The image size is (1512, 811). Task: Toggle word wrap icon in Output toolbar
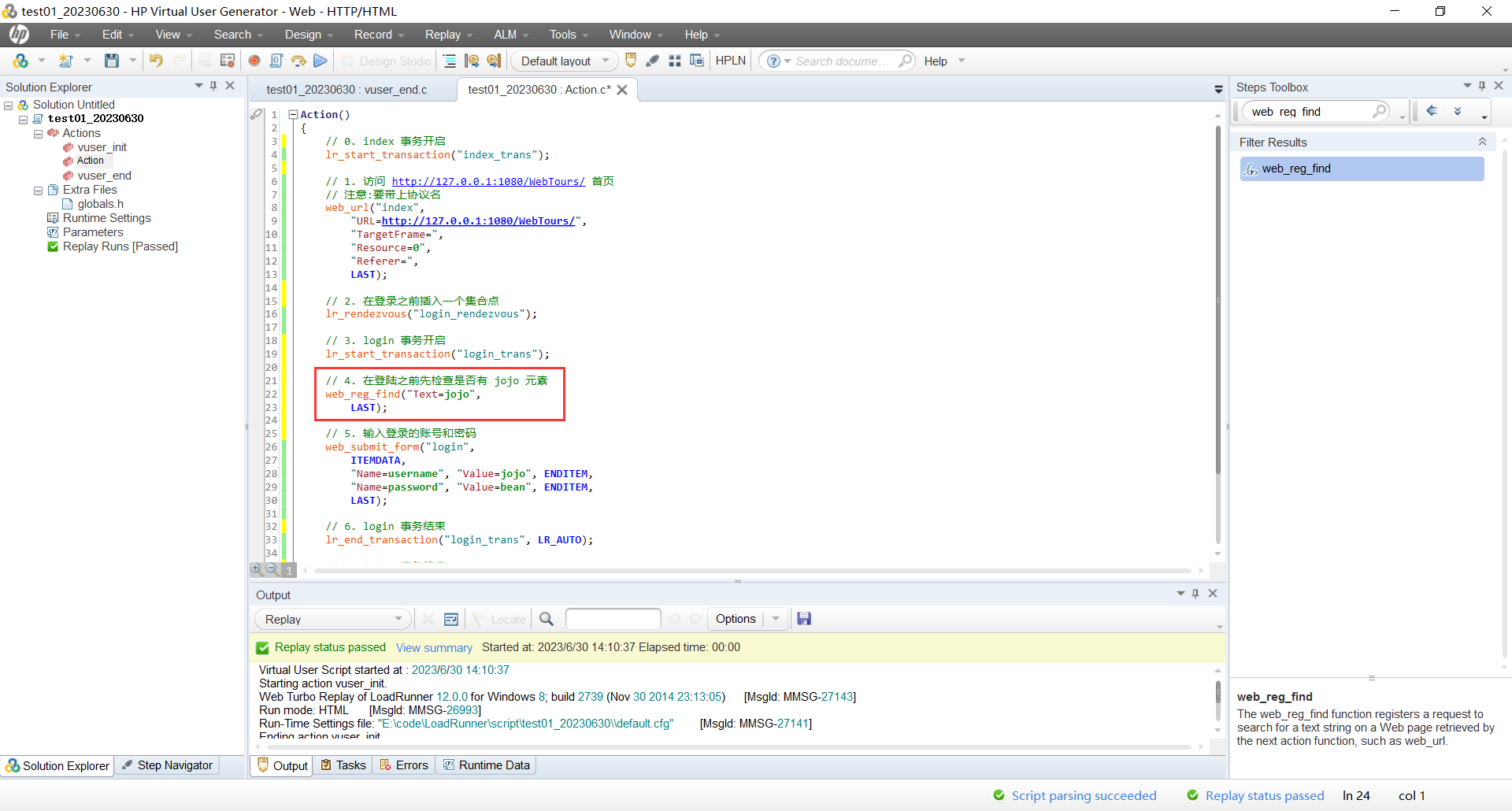click(x=451, y=619)
